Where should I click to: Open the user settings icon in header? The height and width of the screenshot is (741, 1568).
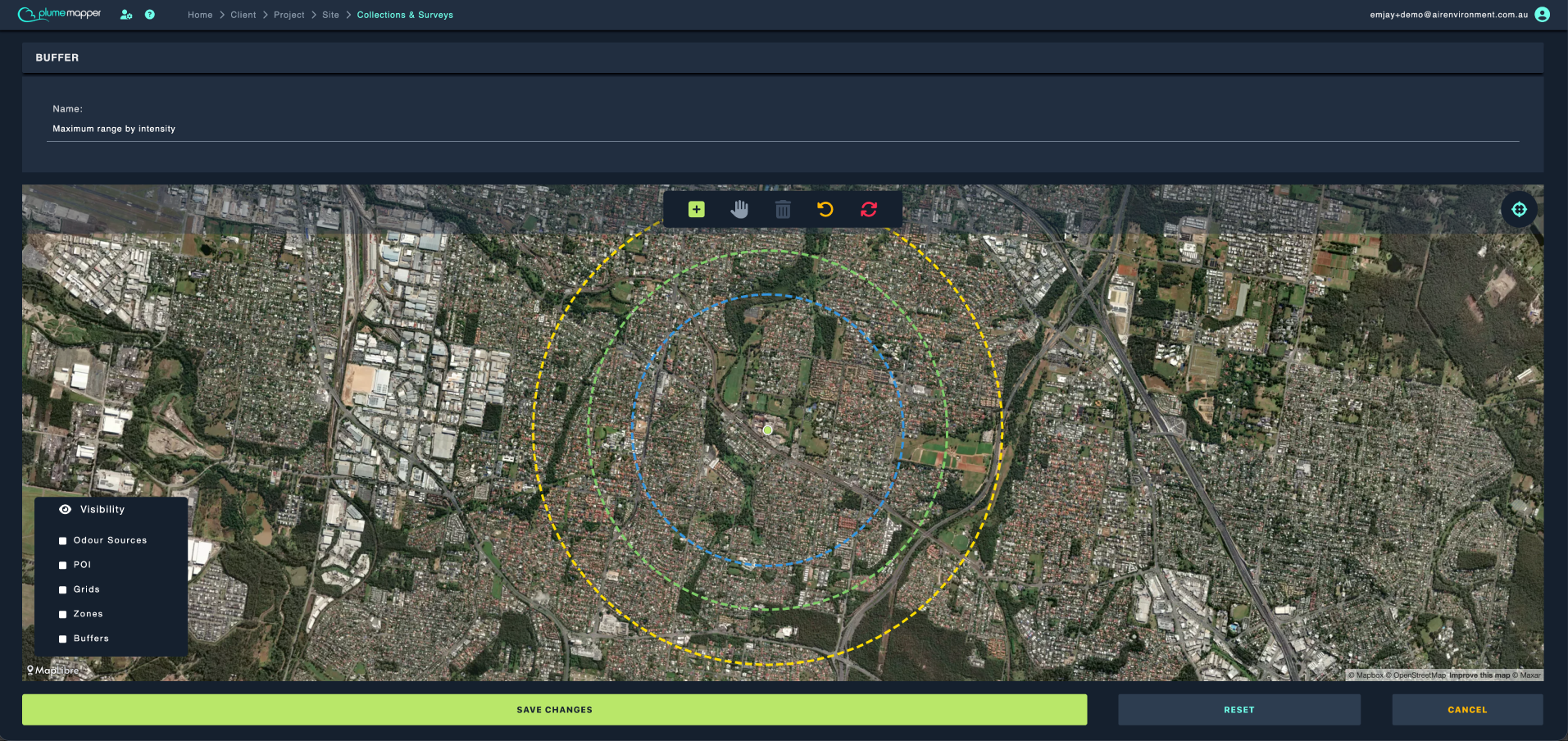tap(126, 15)
